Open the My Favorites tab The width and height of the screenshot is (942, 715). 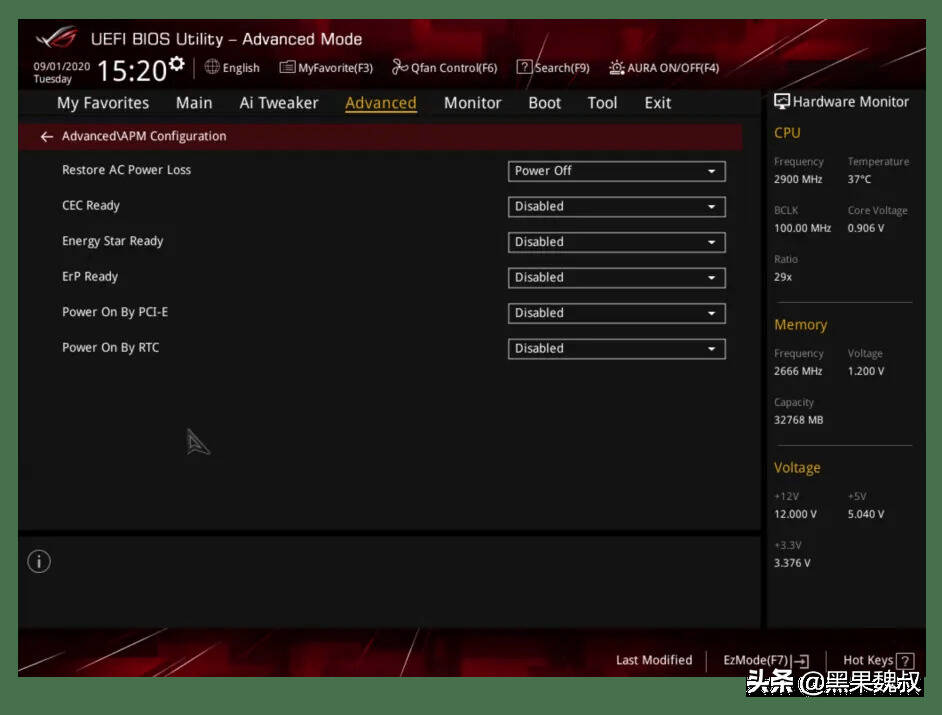click(103, 103)
